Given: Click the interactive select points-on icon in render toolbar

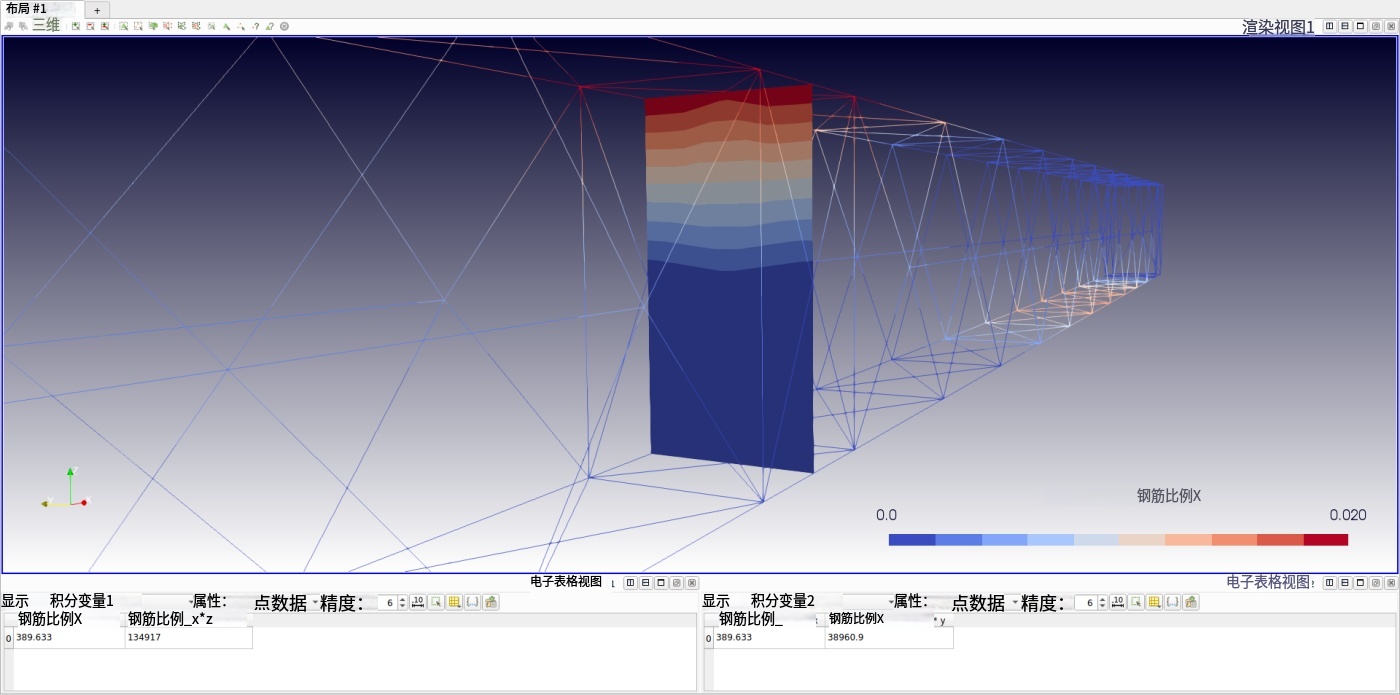Looking at the screenshot, I should 241,26.
